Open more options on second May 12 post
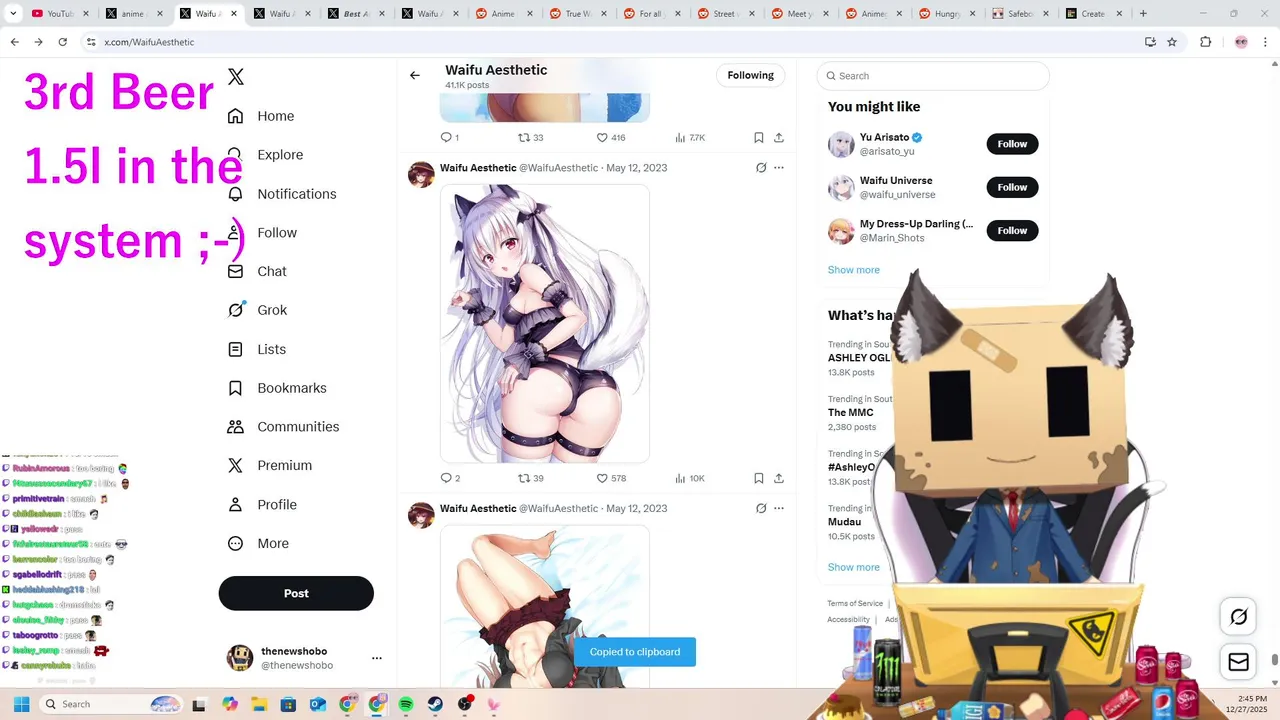The width and height of the screenshot is (1280, 720). [779, 509]
